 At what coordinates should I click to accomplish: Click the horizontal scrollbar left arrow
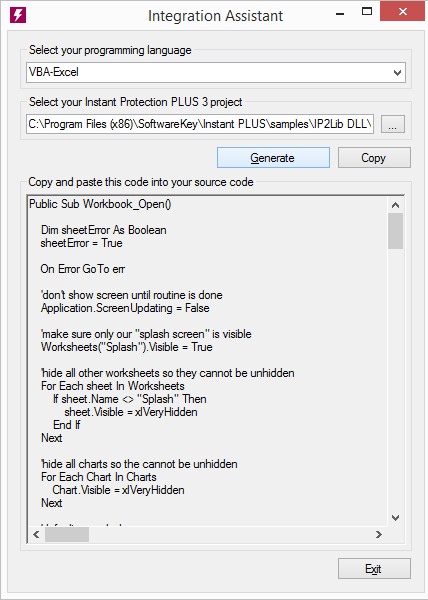pos(36,534)
